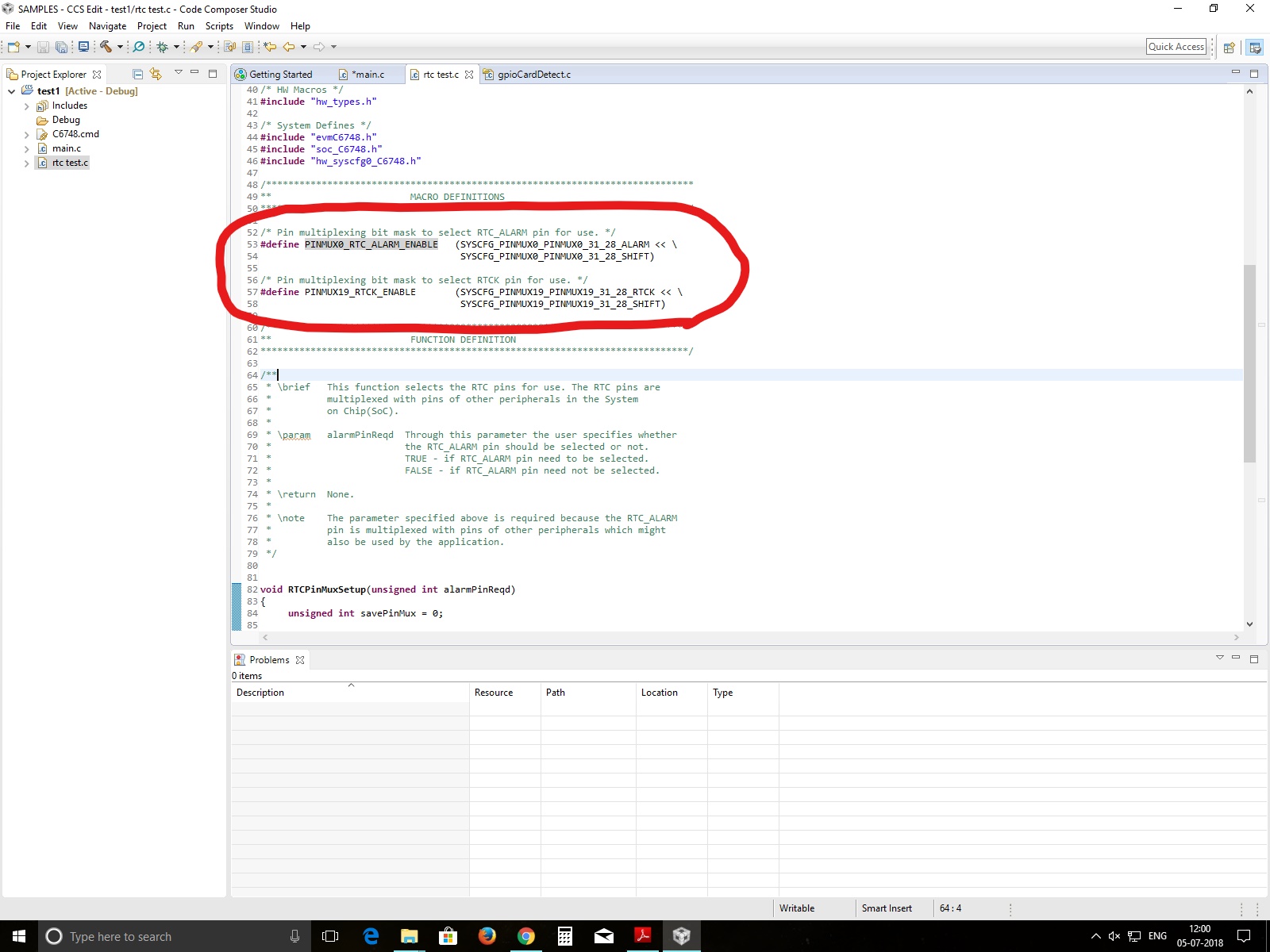This screenshot has width=1270, height=952.
Task: Click the magnifier search toolbar icon
Action: [x=139, y=47]
